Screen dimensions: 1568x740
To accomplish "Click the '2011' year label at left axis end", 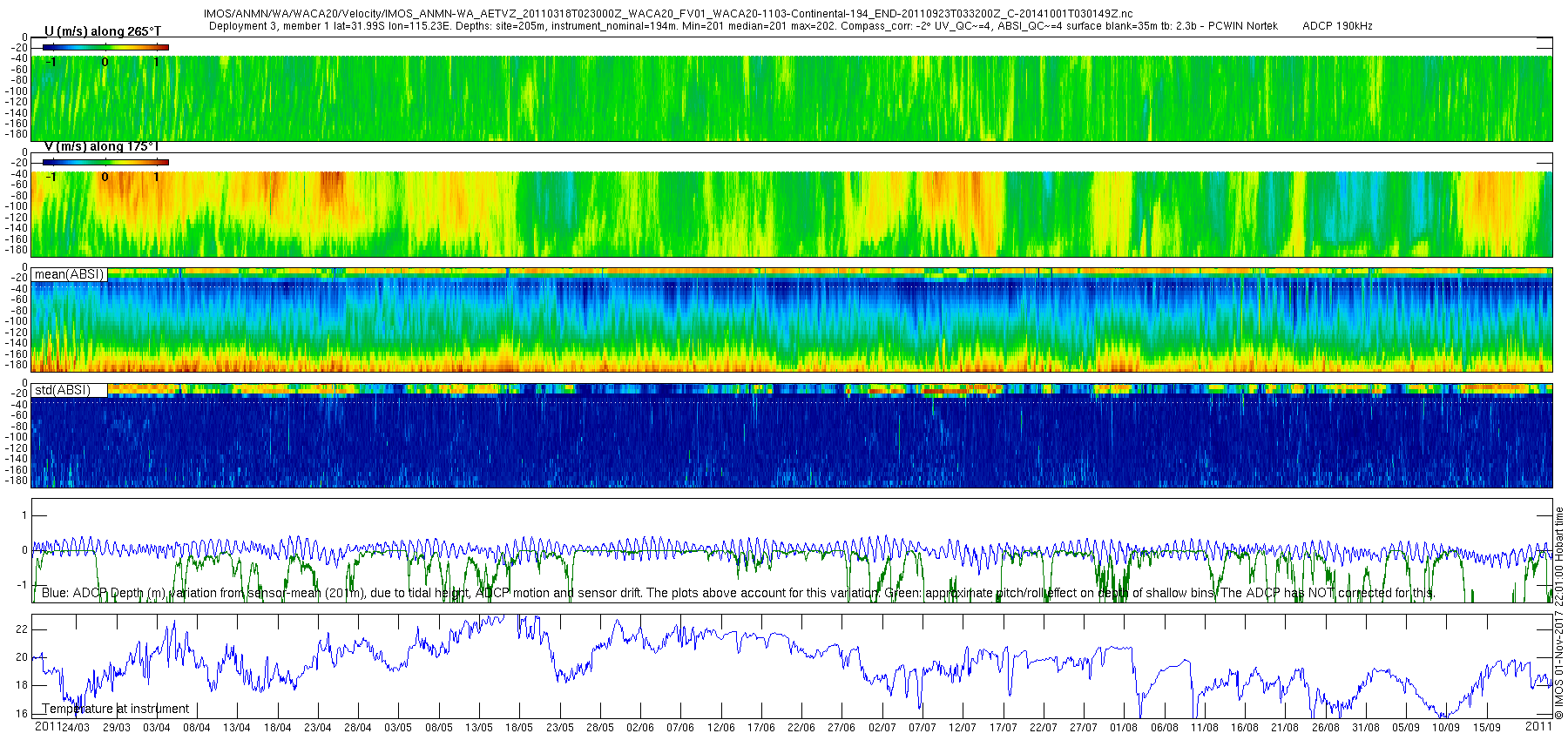I will pyautogui.click(x=48, y=726).
